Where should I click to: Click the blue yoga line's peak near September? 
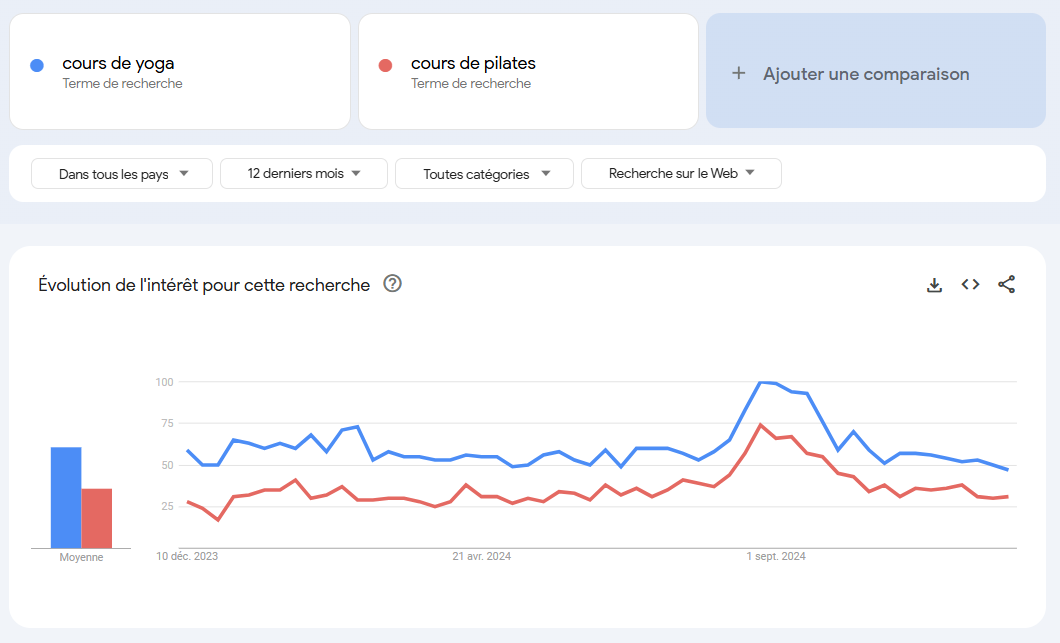tap(762, 382)
